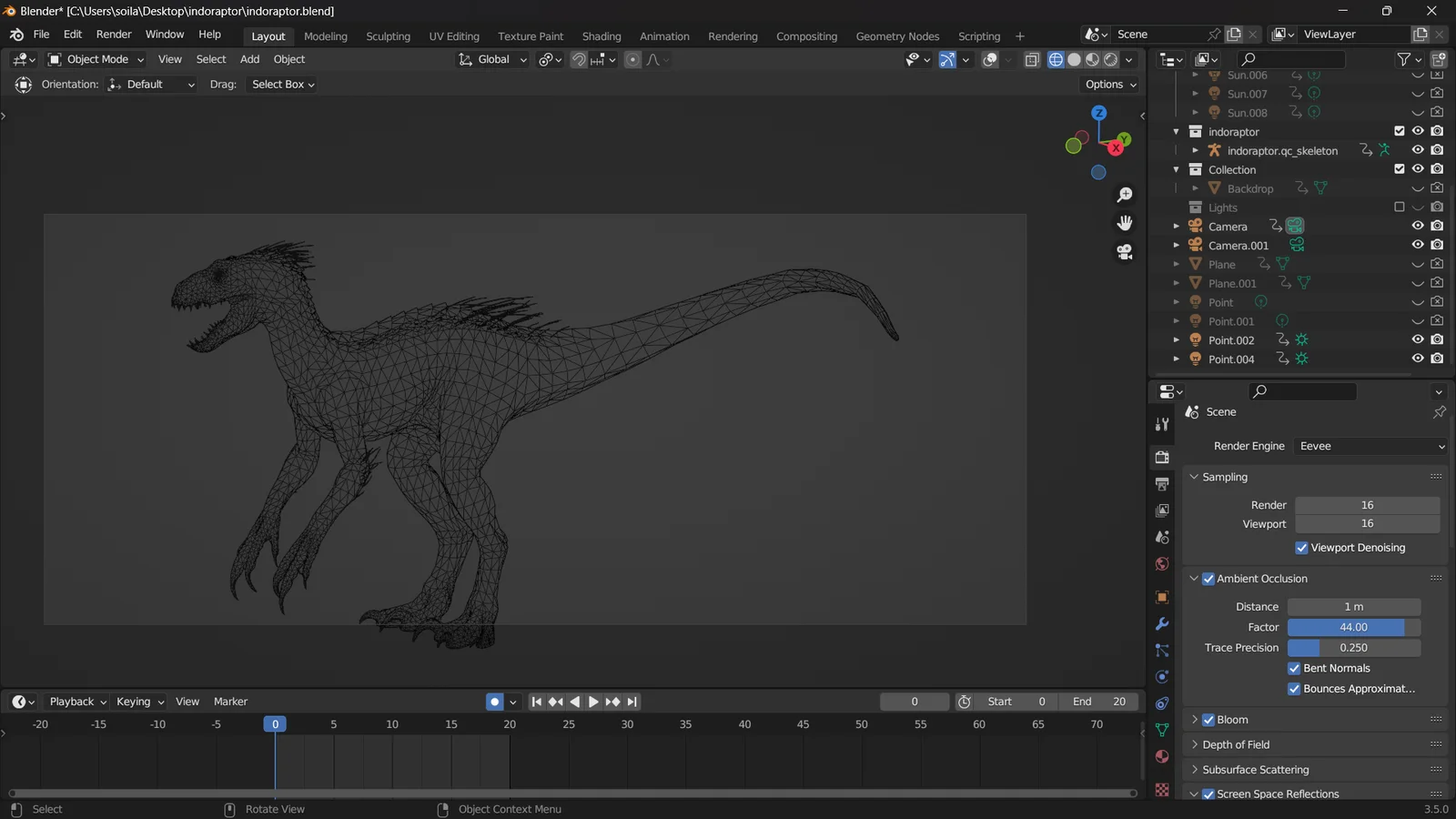Open the Modifier Properties wrench tab
Image resolution: width=1456 pixels, height=819 pixels.
(1162, 624)
